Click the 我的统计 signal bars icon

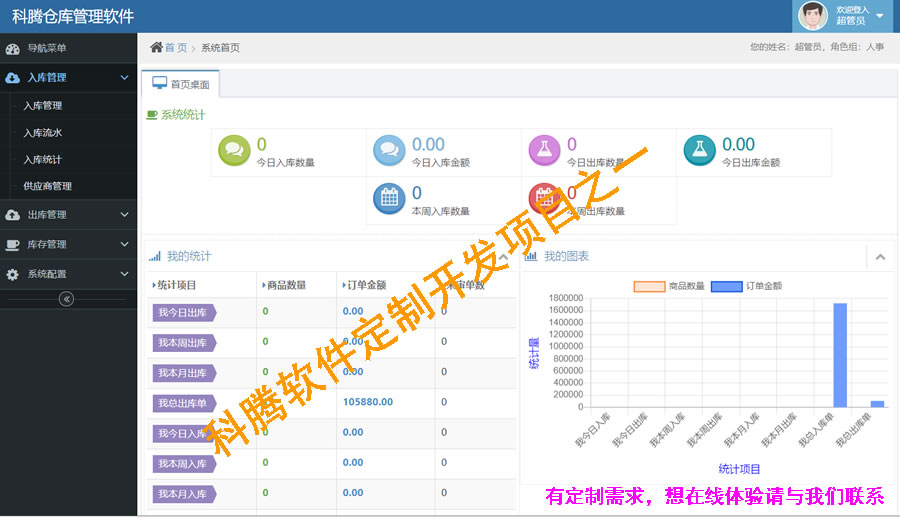[x=154, y=257]
